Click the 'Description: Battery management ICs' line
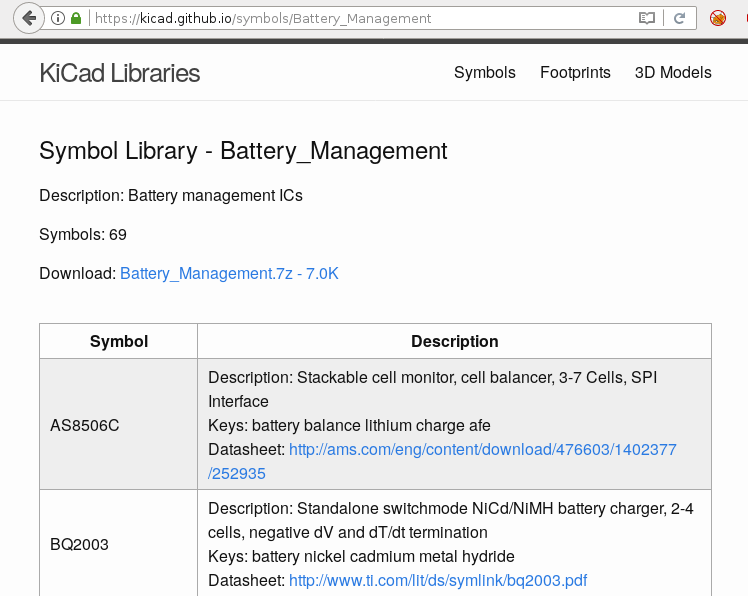This screenshot has height=596, width=748. tap(171, 196)
